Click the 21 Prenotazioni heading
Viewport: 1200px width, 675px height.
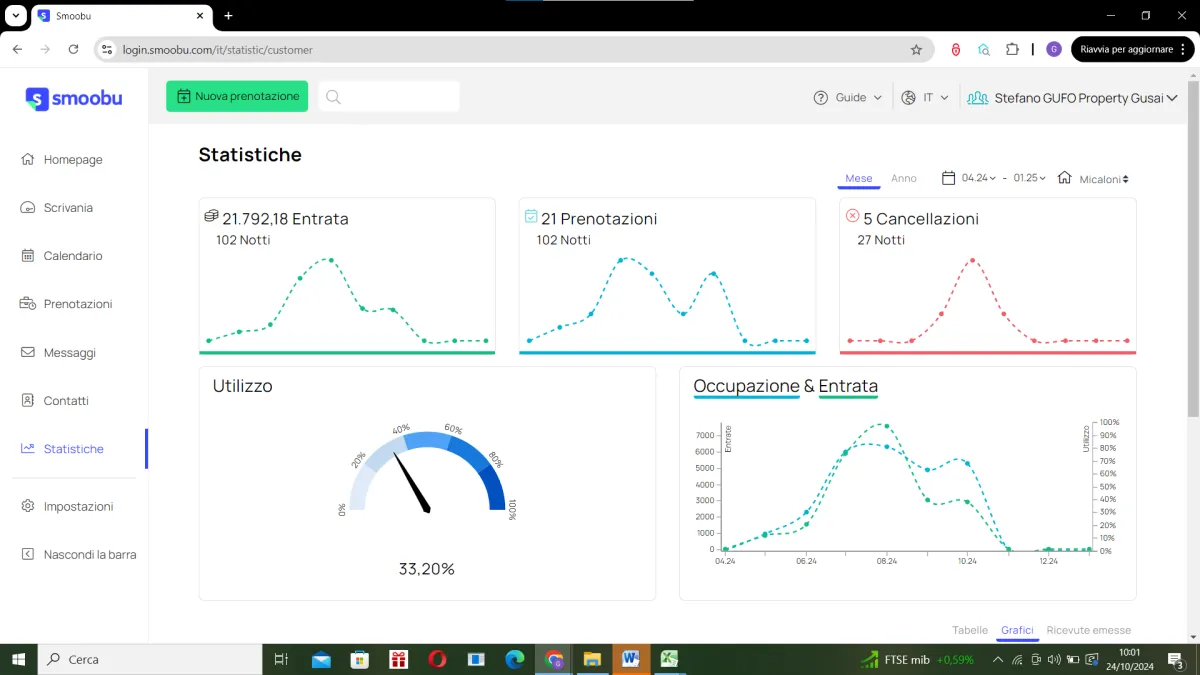coord(599,219)
